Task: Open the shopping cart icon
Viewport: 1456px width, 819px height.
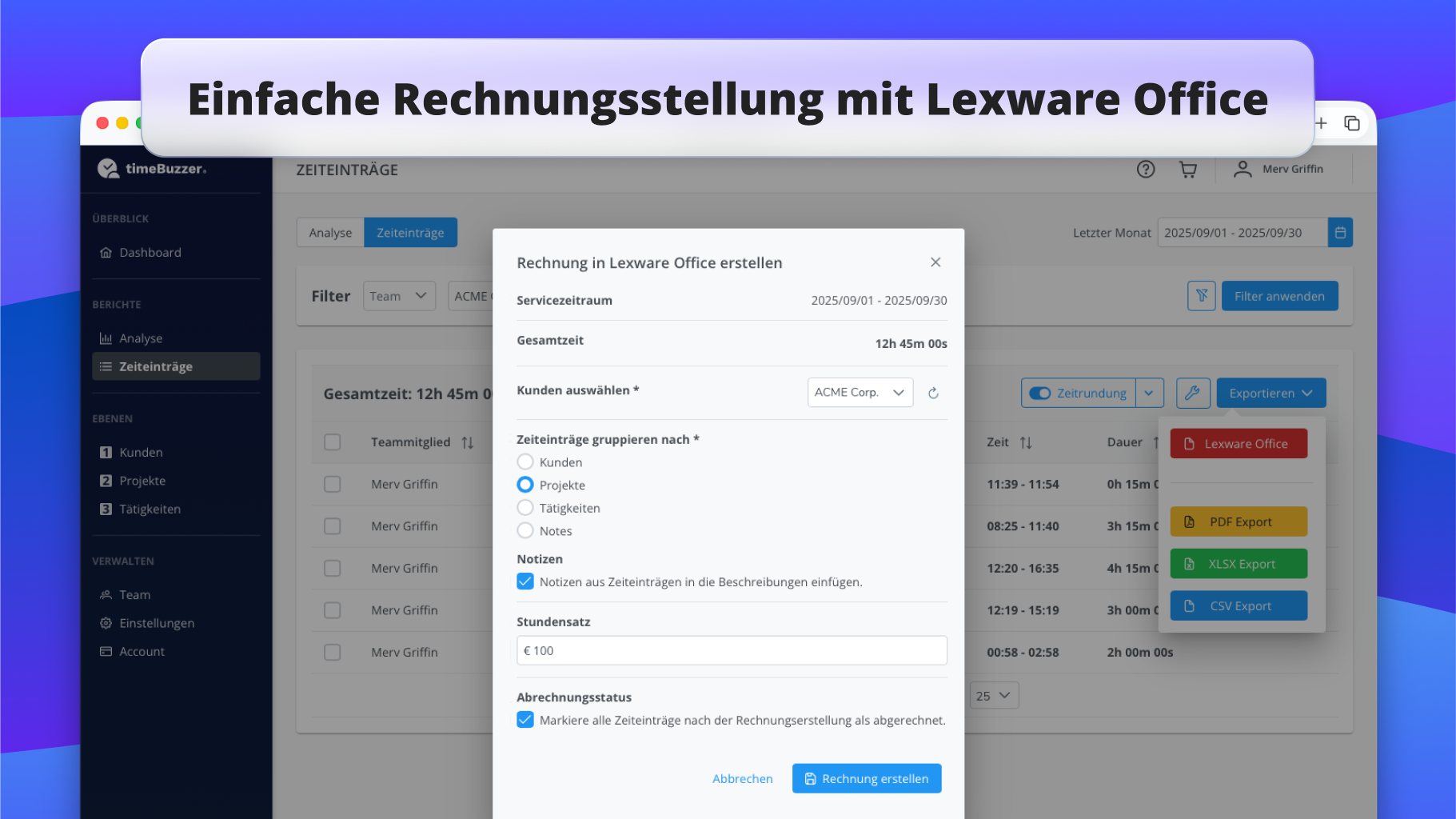Action: pos(1187,170)
